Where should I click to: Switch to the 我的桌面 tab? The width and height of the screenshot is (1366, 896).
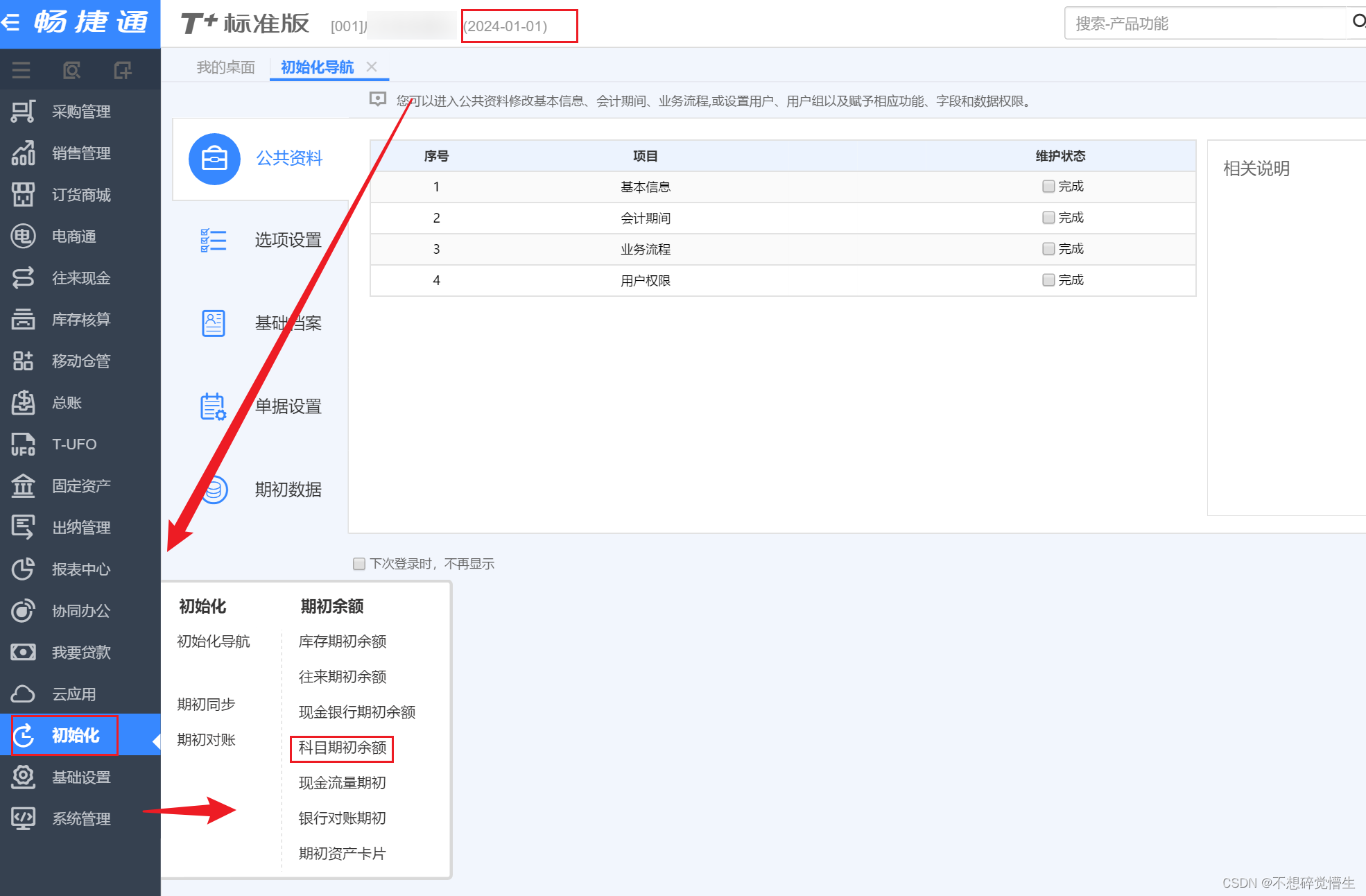point(225,67)
